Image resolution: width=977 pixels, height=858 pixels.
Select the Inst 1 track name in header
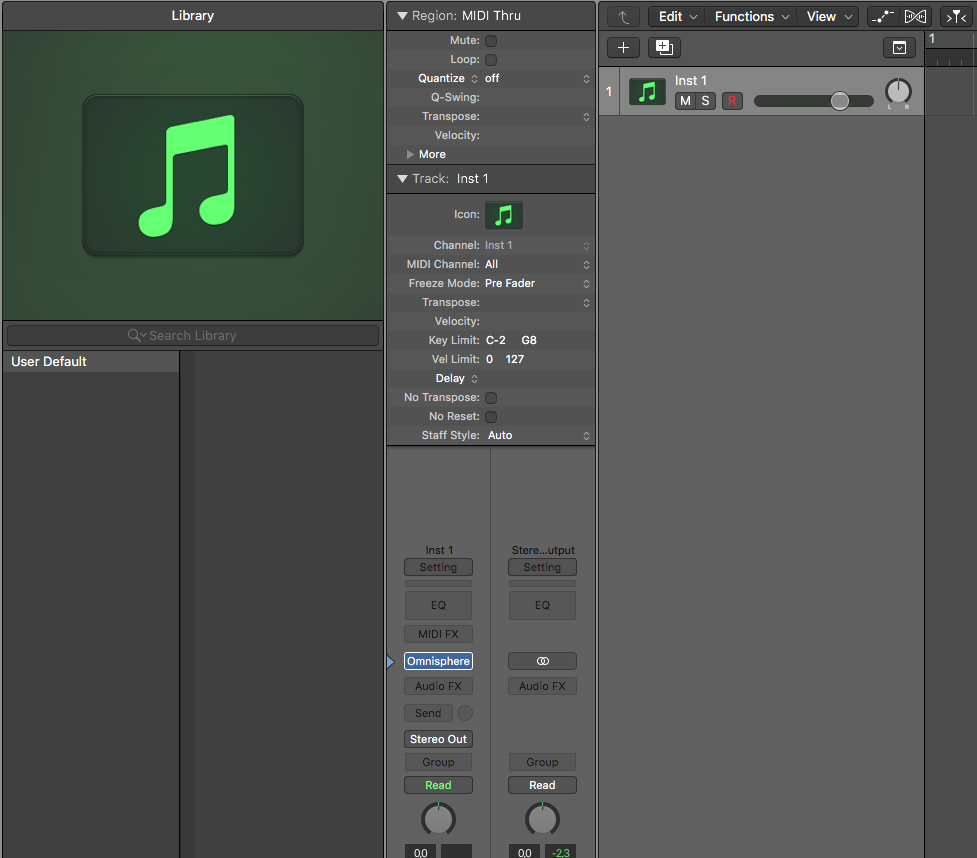pos(690,81)
